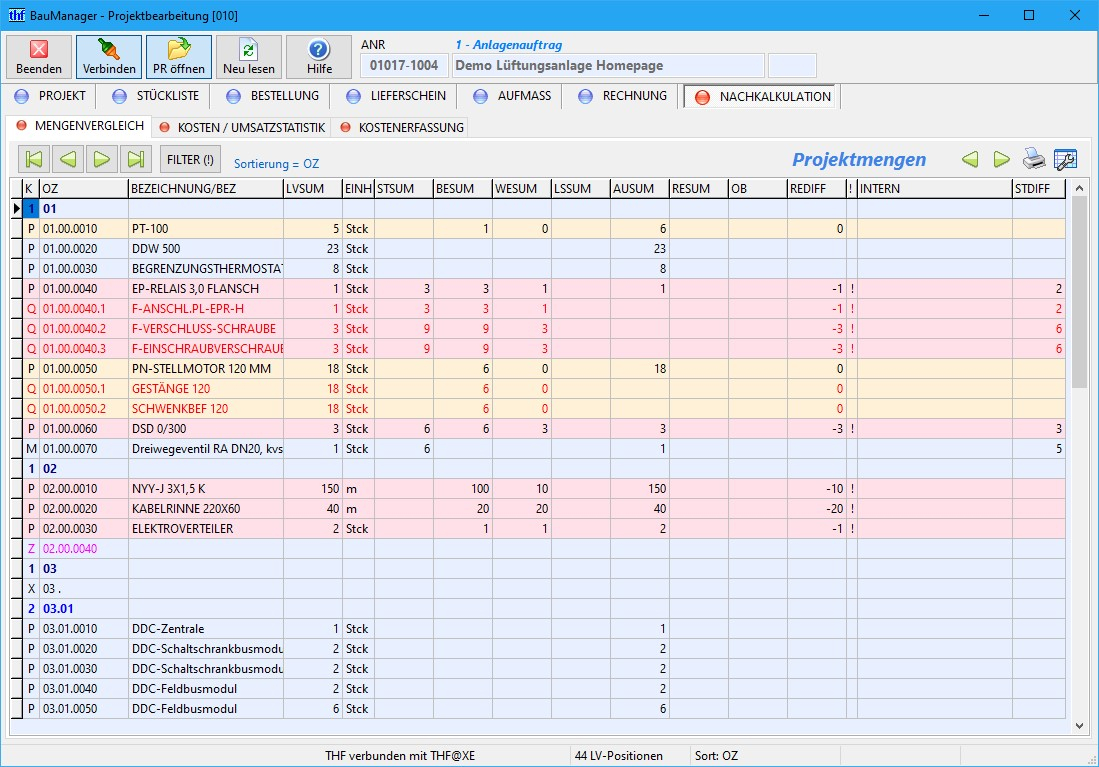Screen dimensions: 1099x767
Task: Click OZ cell 03.01.0050
Action: pos(83,709)
